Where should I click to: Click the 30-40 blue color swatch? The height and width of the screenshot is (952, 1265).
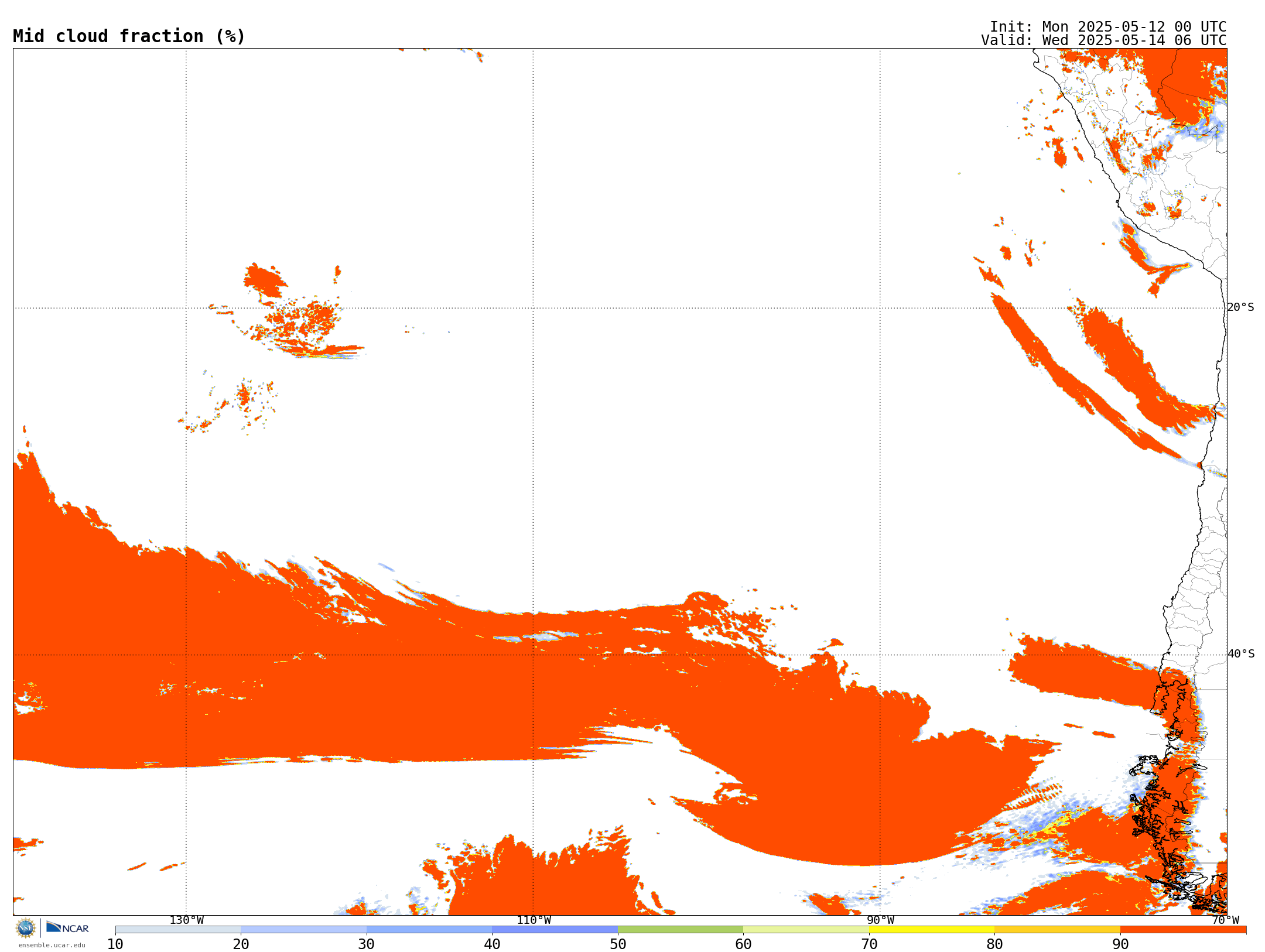tap(429, 930)
